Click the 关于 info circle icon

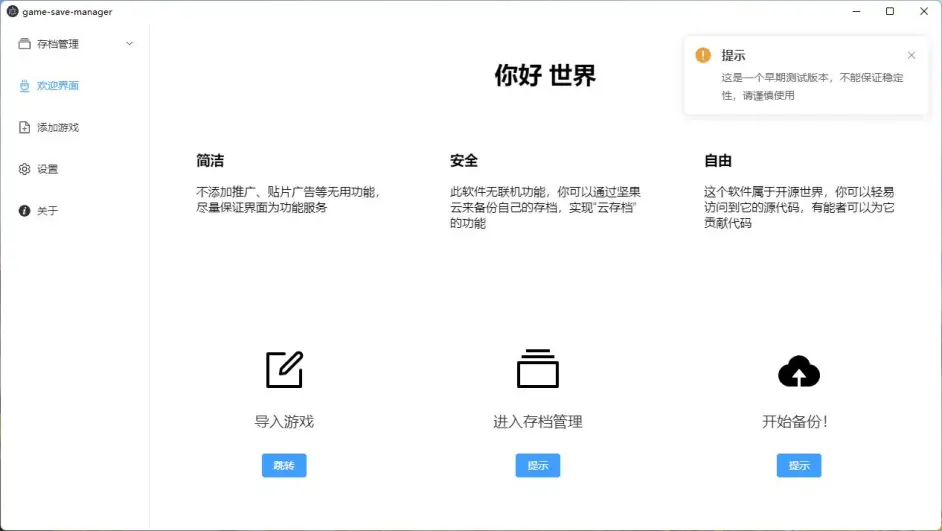[x=24, y=211]
